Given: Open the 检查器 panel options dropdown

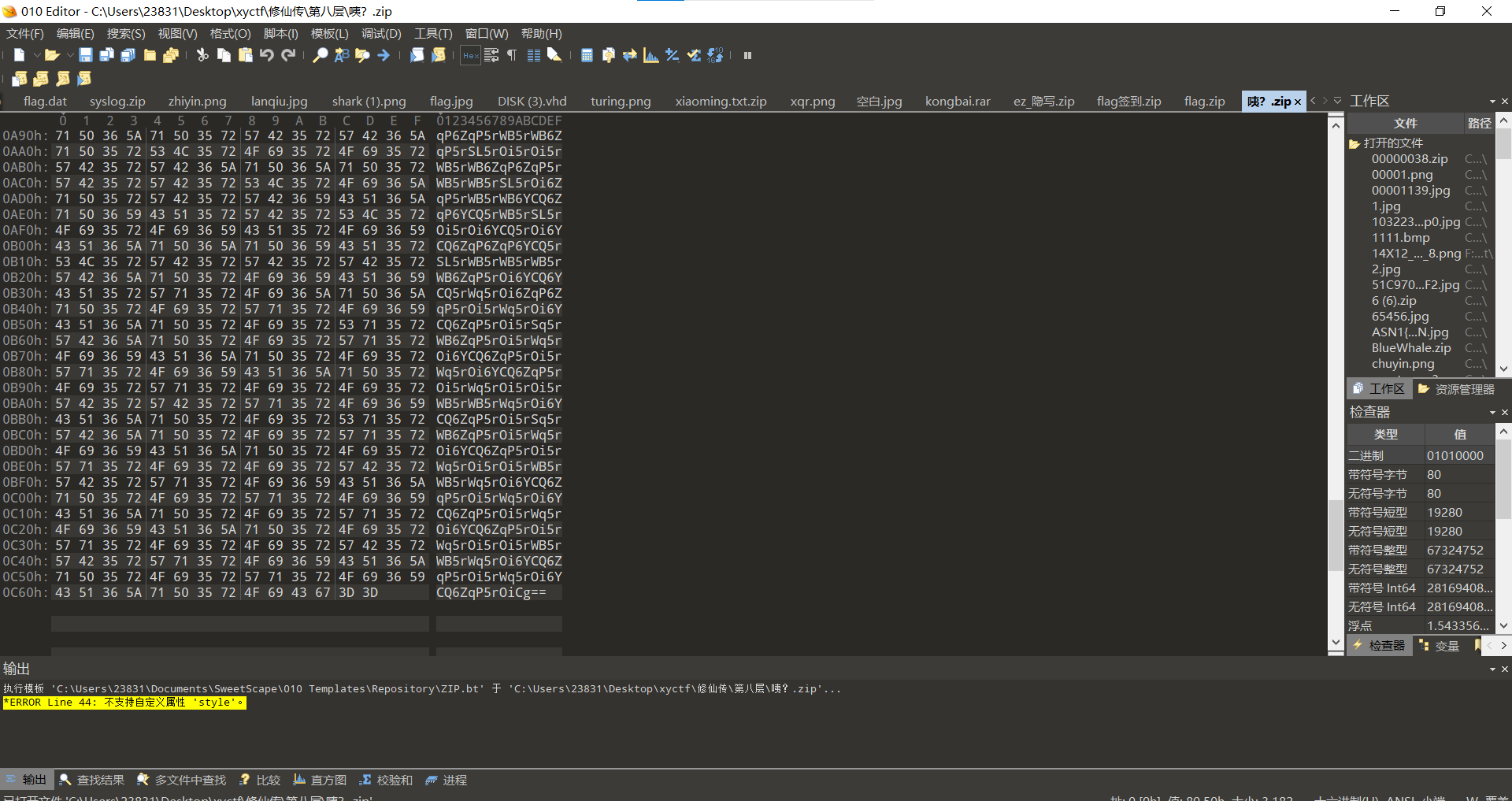Looking at the screenshot, I should pyautogui.click(x=1492, y=413).
